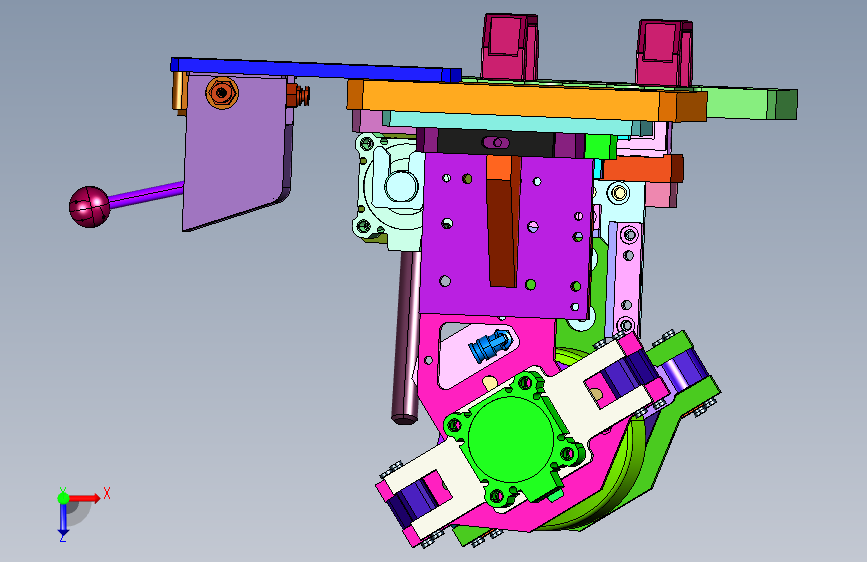Pick the grey vertical cylindrical rod
Image resolution: width=867 pixels, height=562 pixels.
[x=407, y=337]
